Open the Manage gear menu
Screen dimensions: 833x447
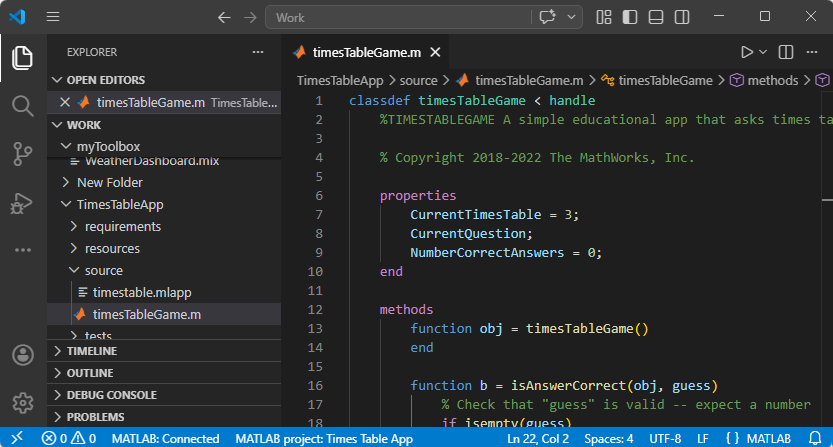coord(23,403)
